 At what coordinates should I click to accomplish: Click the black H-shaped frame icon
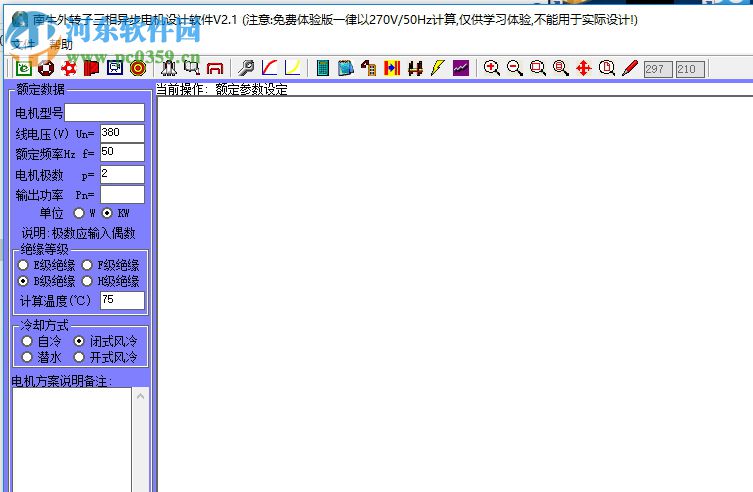pyautogui.click(x=415, y=68)
